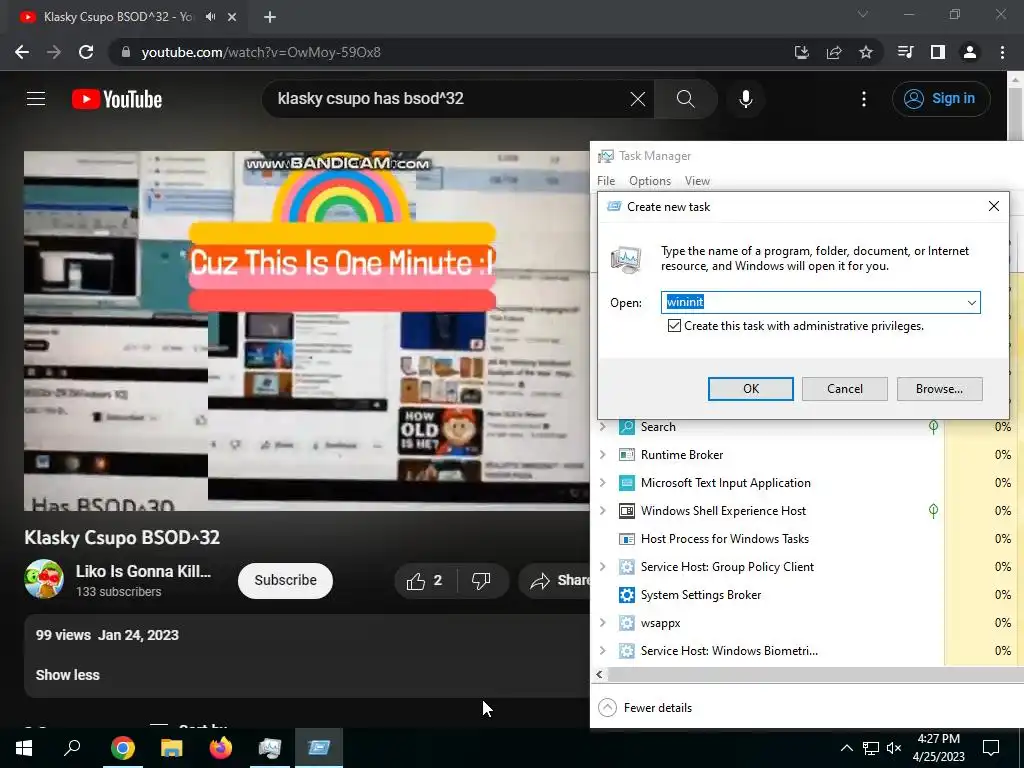Open Firefox from the taskbar

[221, 748]
